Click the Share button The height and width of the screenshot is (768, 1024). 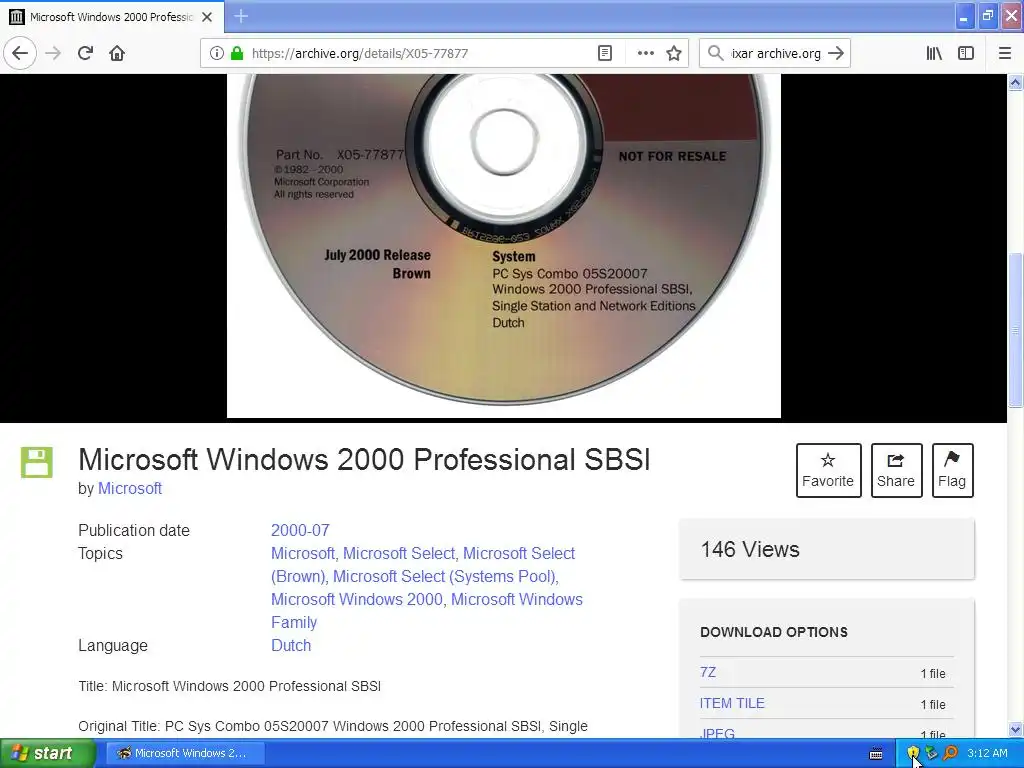click(x=896, y=470)
